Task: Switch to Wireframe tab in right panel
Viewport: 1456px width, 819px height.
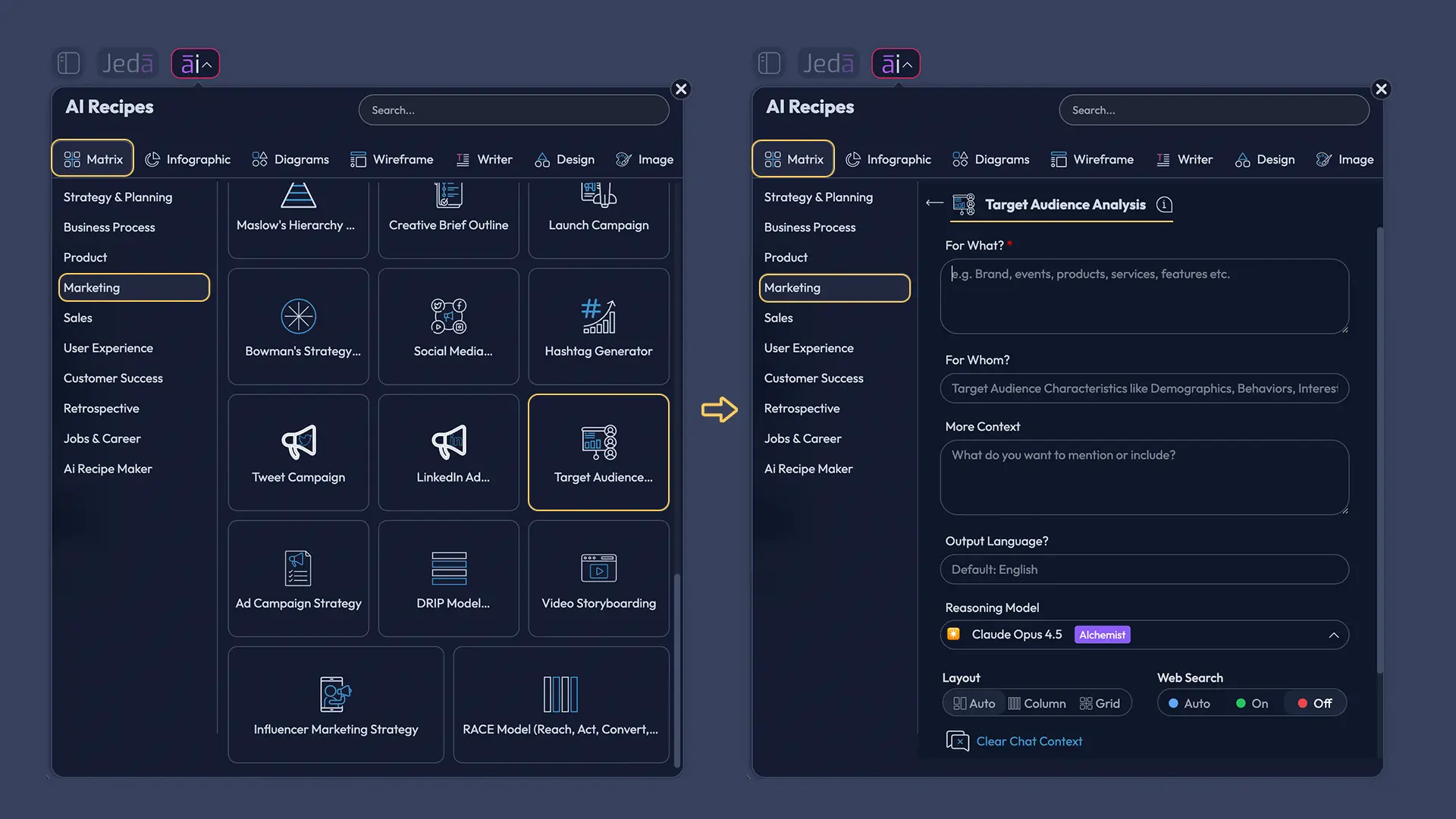Action: 1092,159
